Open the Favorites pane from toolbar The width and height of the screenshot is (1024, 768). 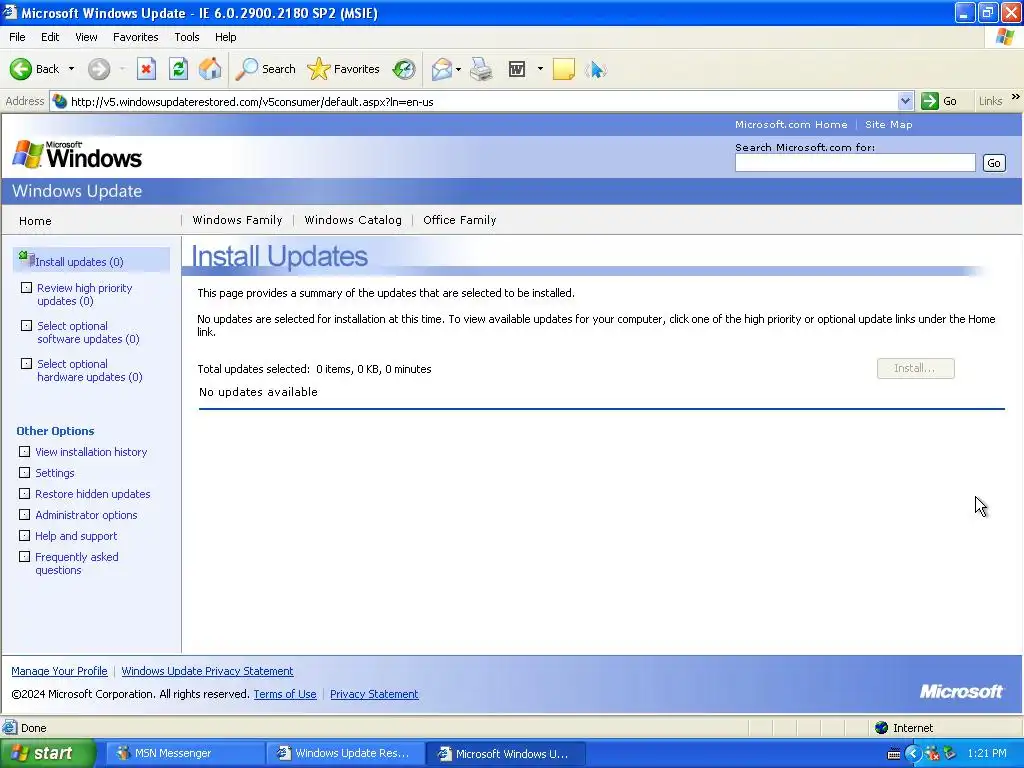pos(344,69)
